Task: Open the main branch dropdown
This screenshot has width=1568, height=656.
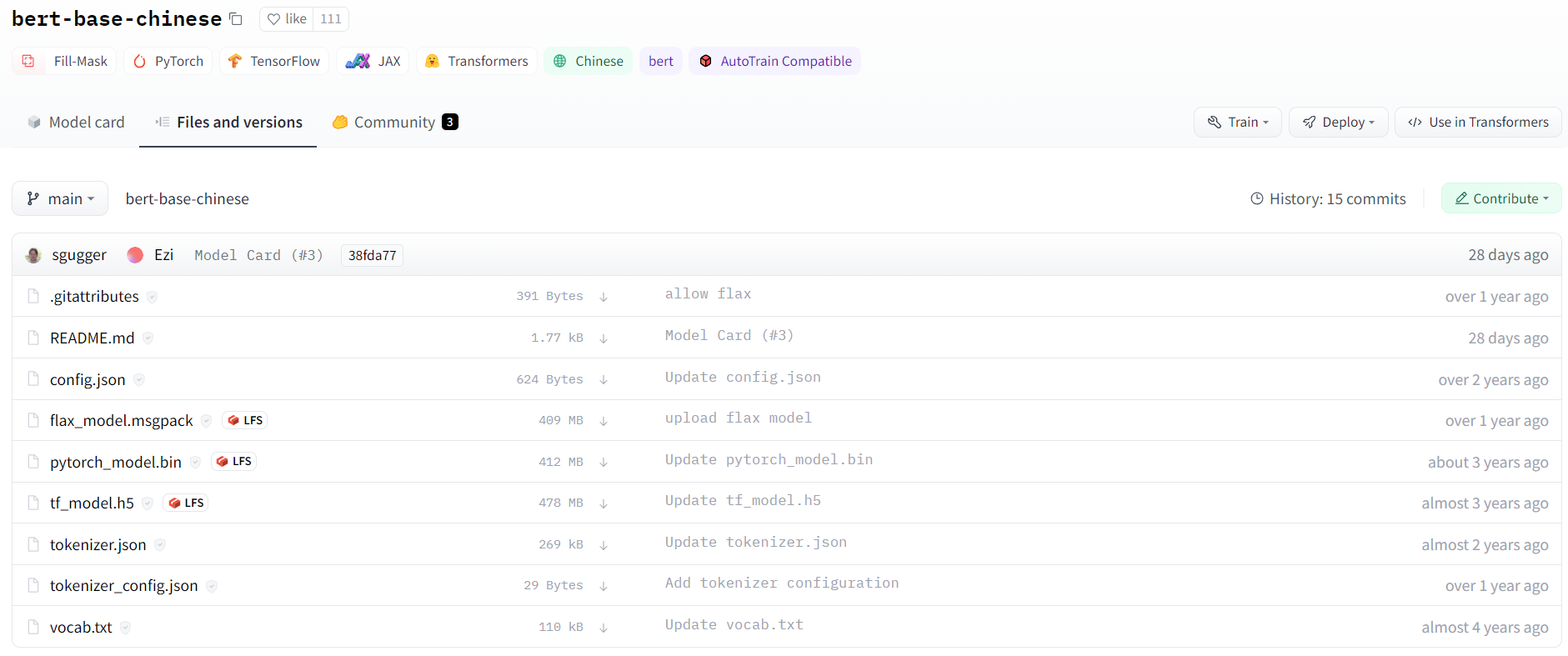Action: pyautogui.click(x=60, y=198)
